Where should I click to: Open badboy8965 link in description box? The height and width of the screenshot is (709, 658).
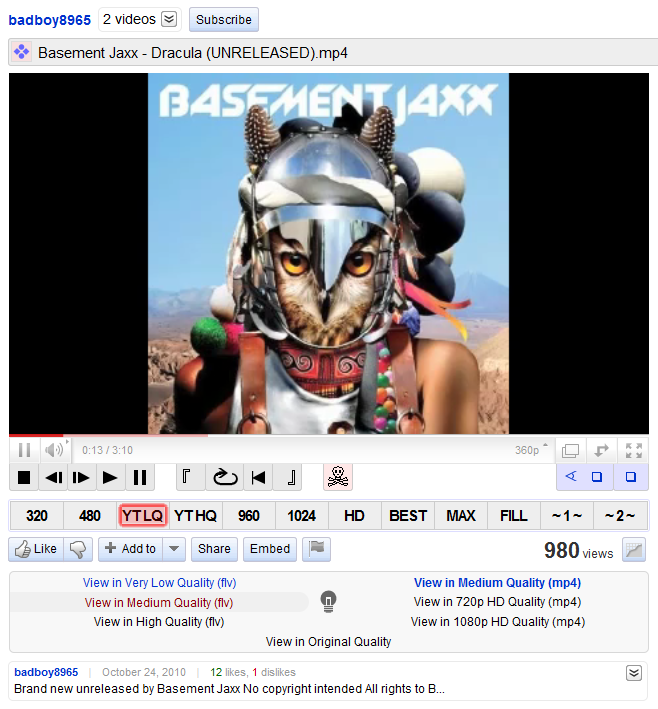click(x=46, y=672)
